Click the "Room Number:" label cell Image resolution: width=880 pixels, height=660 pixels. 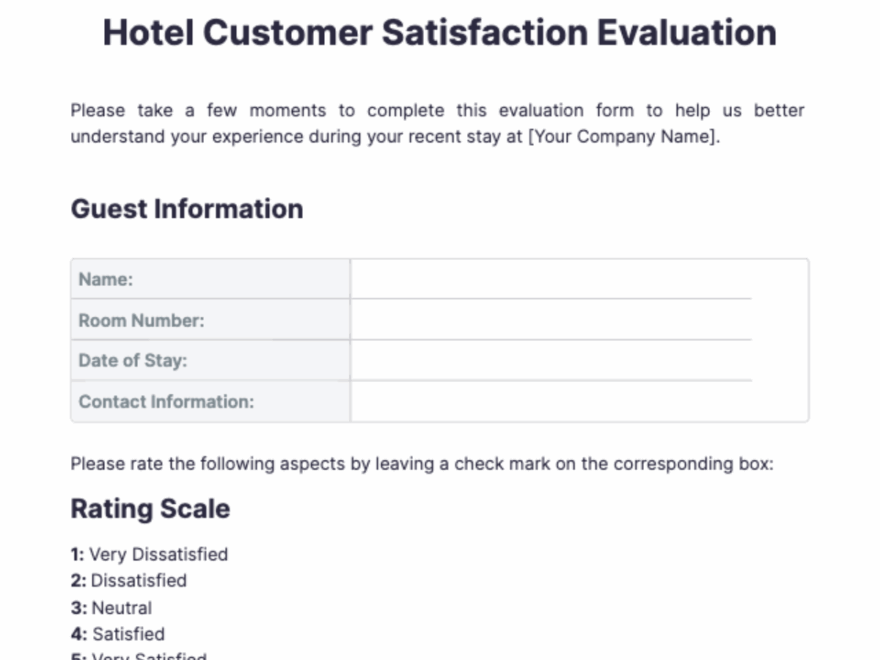point(210,320)
